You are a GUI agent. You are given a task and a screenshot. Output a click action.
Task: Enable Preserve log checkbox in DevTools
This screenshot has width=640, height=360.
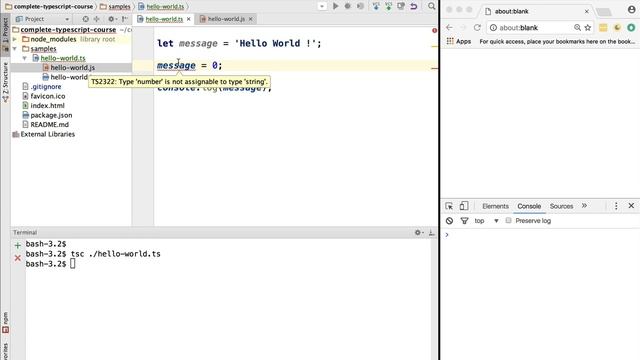[x=508, y=220]
